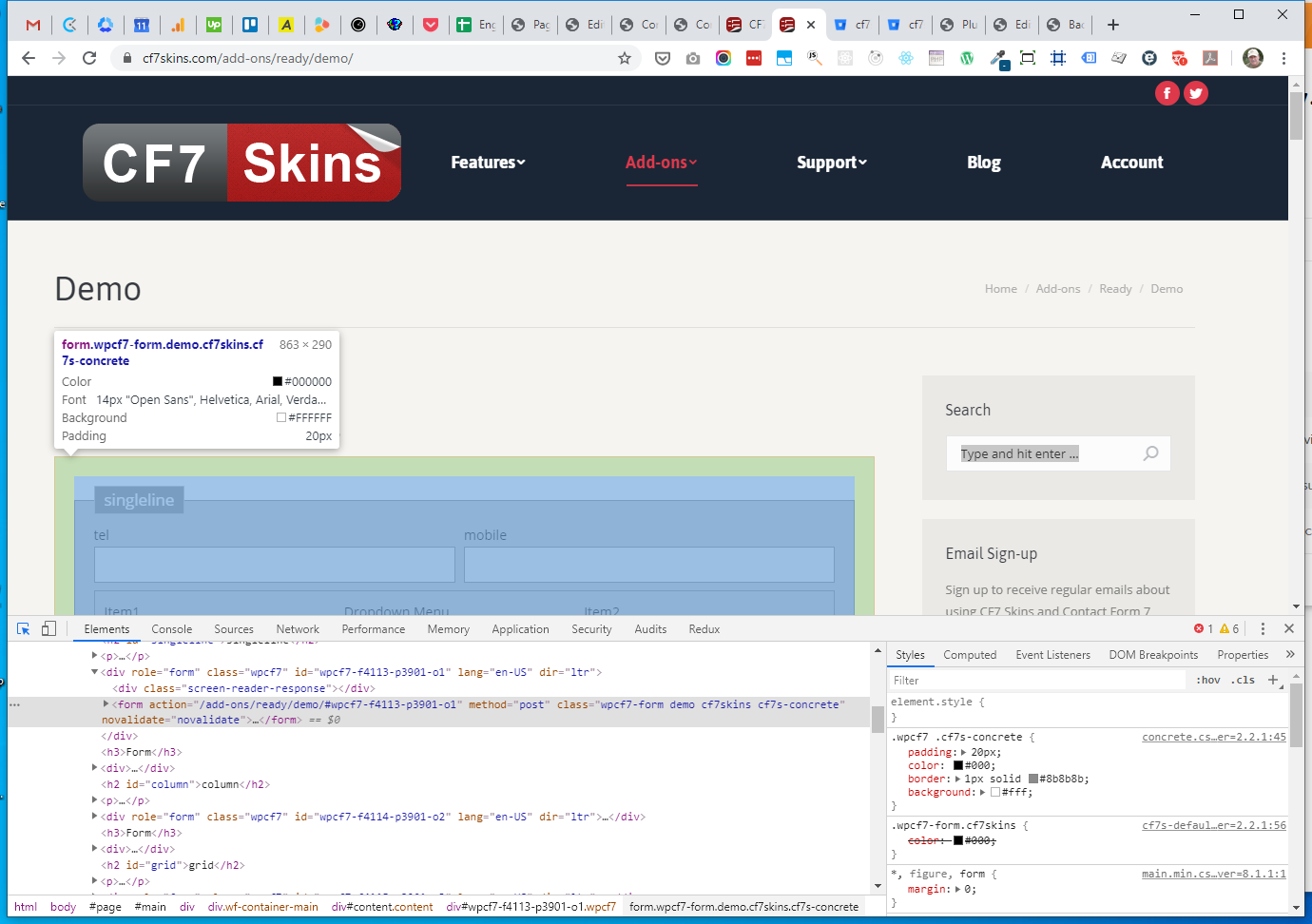Toggle the .cls class editor
The height and width of the screenshot is (924, 1312).
click(1244, 681)
